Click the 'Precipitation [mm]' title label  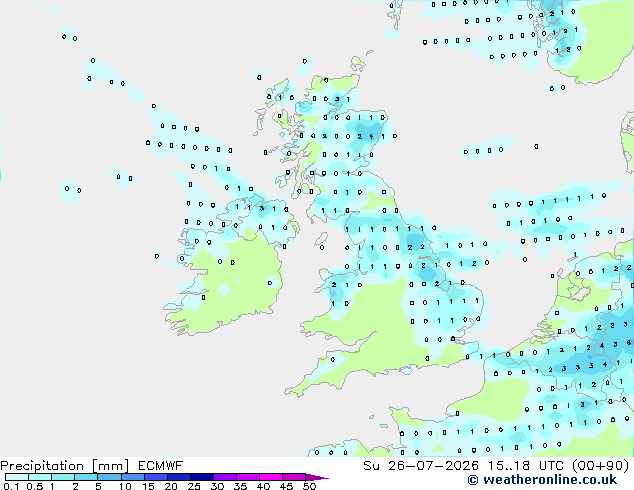tap(65, 466)
